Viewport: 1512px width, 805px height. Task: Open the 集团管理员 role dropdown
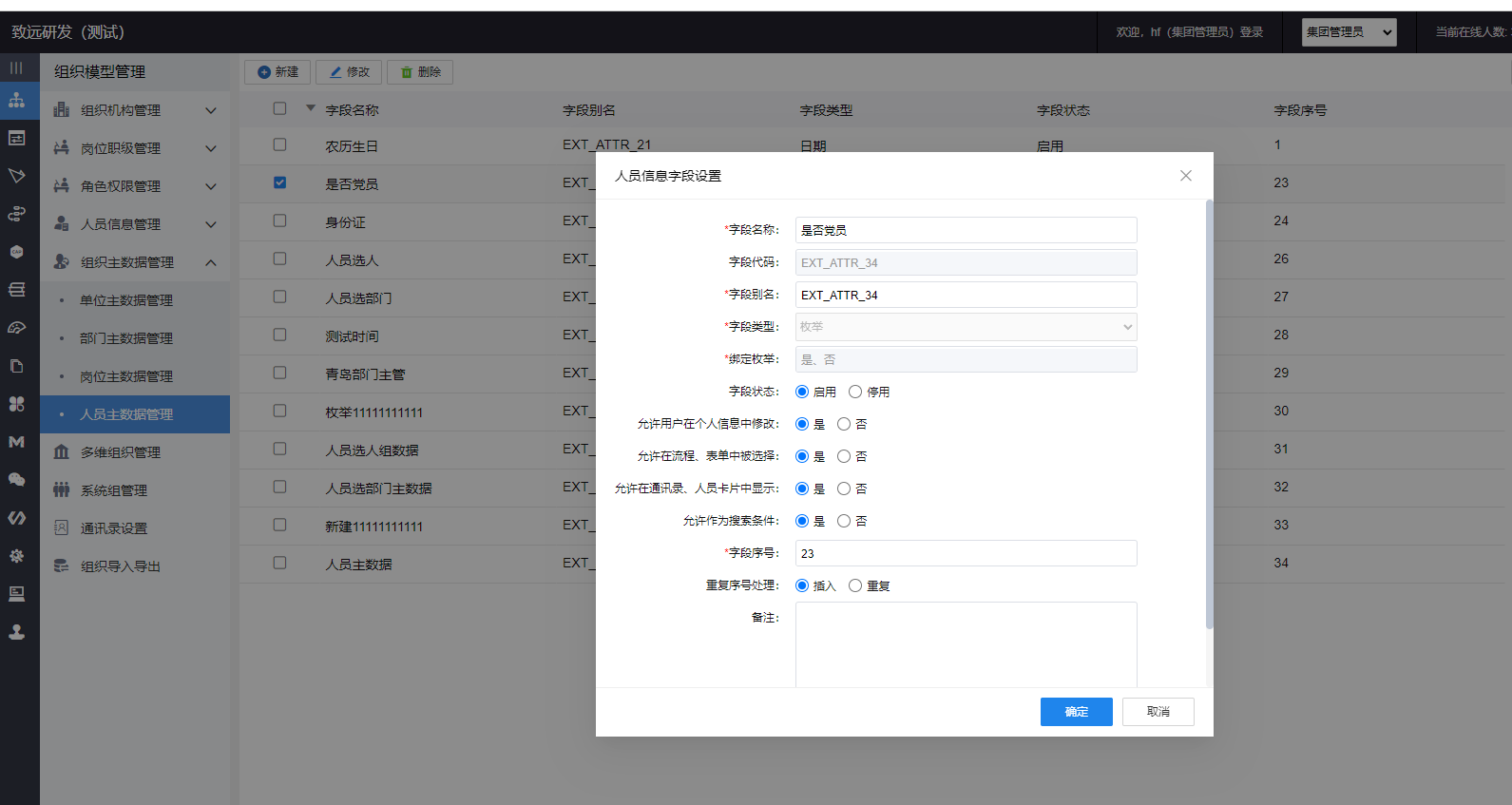tap(1349, 32)
